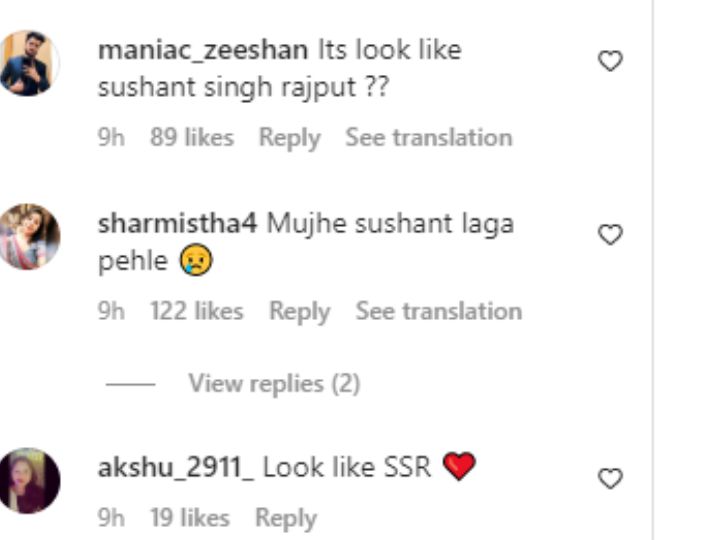Reply to akshu_2911_'s comment

pyautogui.click(x=286, y=518)
